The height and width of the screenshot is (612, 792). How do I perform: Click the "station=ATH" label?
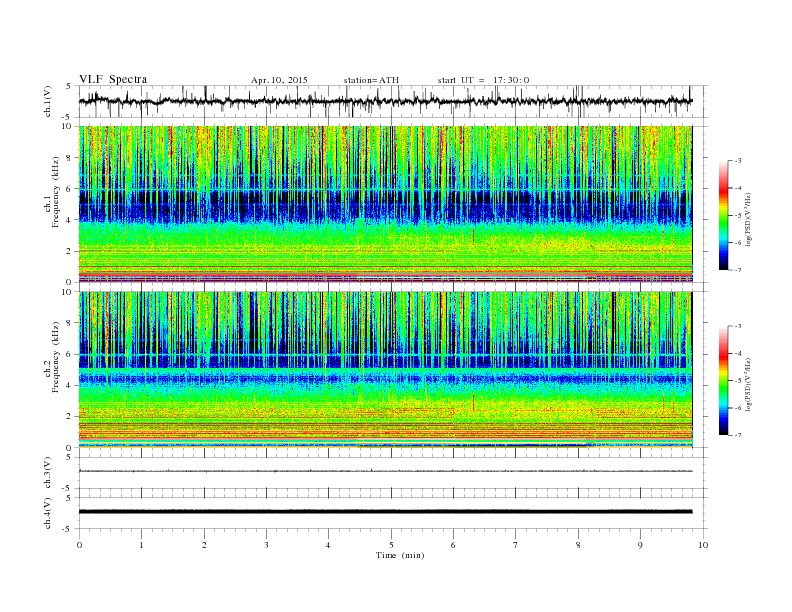pos(371,80)
